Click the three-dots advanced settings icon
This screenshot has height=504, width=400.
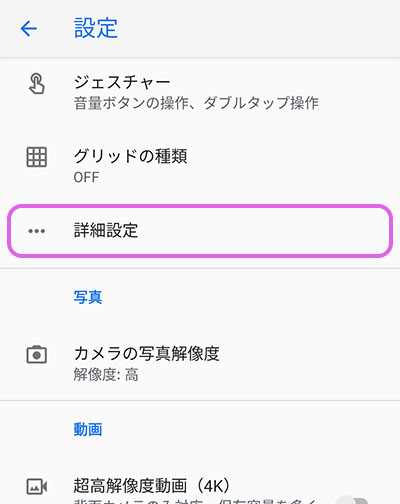[x=37, y=231]
